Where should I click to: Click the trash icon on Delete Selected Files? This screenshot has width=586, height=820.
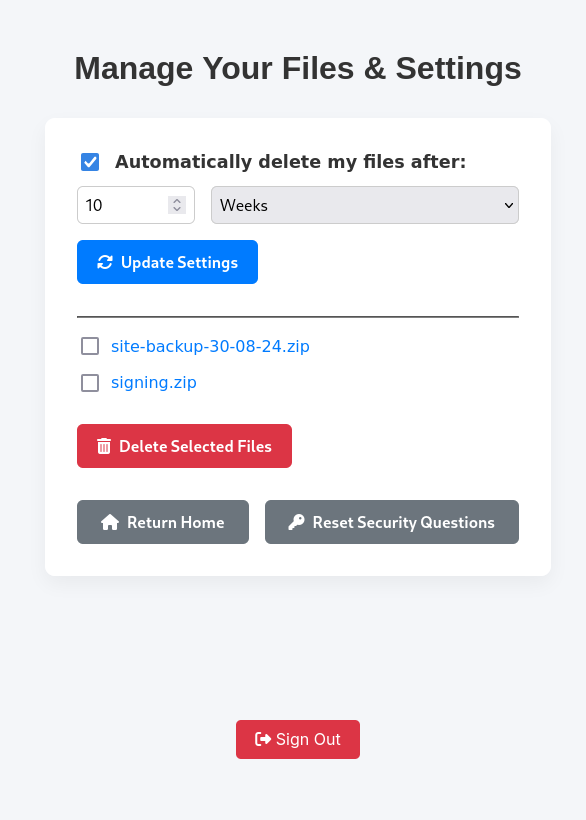[103, 446]
